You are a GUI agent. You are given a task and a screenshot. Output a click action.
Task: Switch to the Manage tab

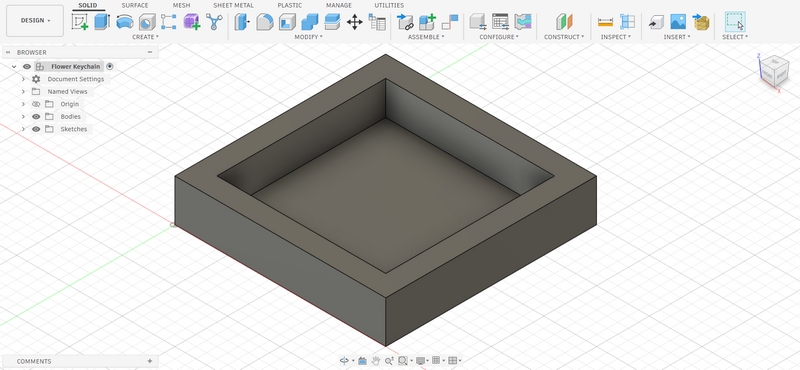(x=339, y=5)
